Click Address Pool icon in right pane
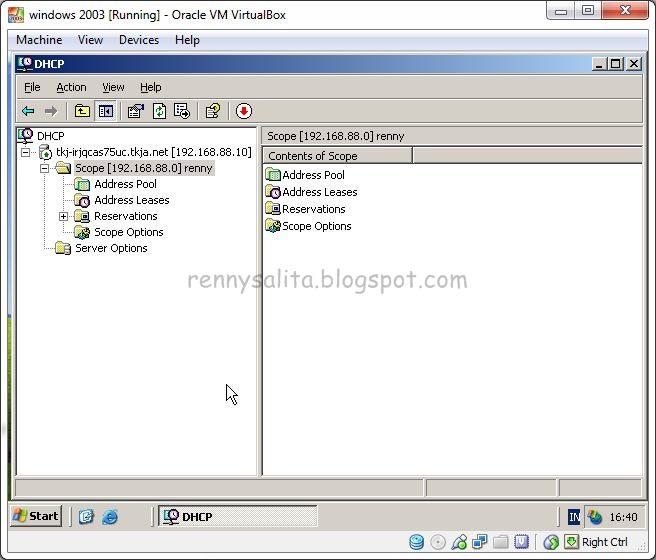Image resolution: width=656 pixels, height=560 pixels. click(x=273, y=174)
